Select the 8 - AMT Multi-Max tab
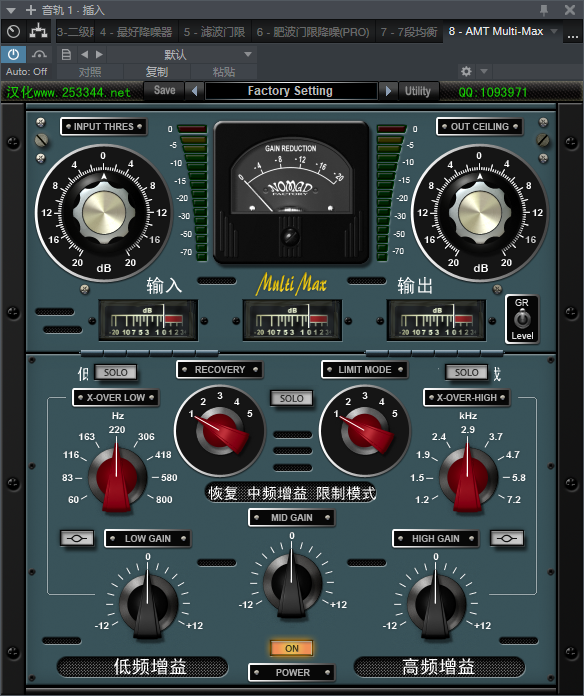The height and width of the screenshot is (696, 584). [496, 32]
